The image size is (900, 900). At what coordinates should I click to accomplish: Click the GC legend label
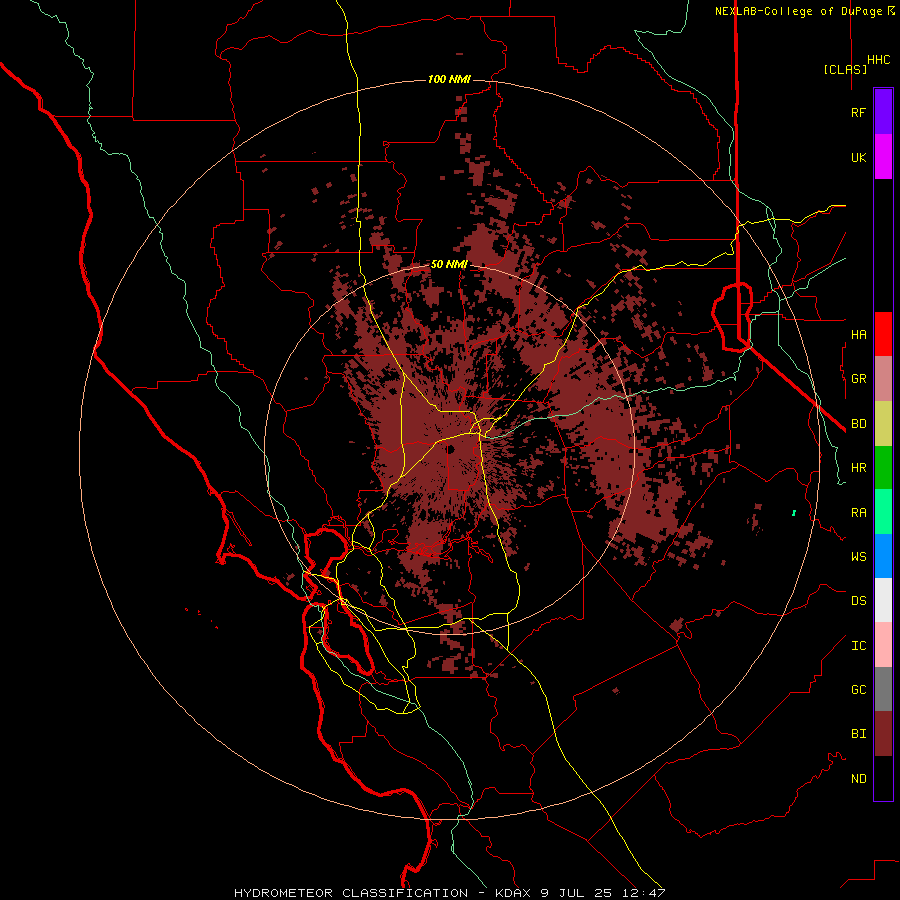click(858, 689)
